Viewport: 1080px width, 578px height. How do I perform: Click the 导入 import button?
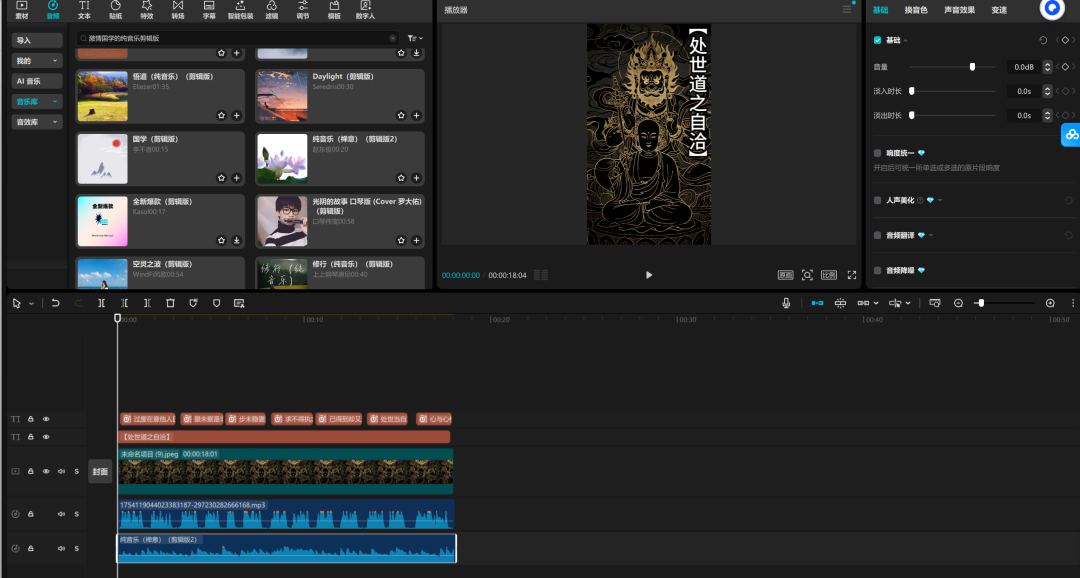[37, 40]
